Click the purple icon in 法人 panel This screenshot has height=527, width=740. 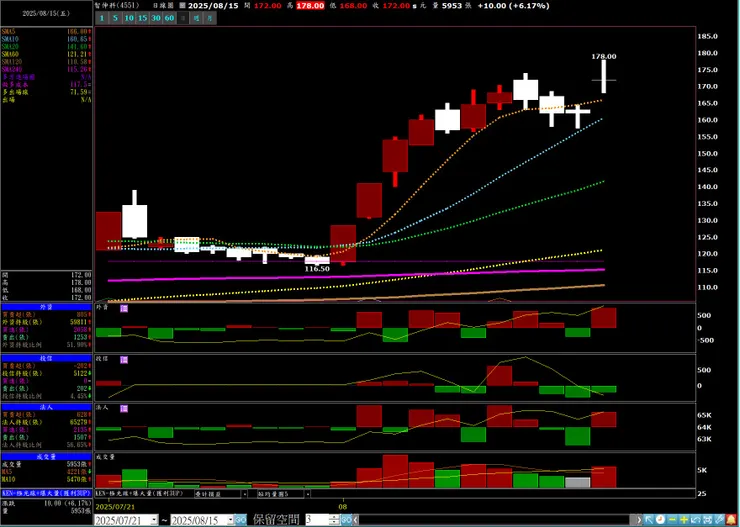coord(124,409)
